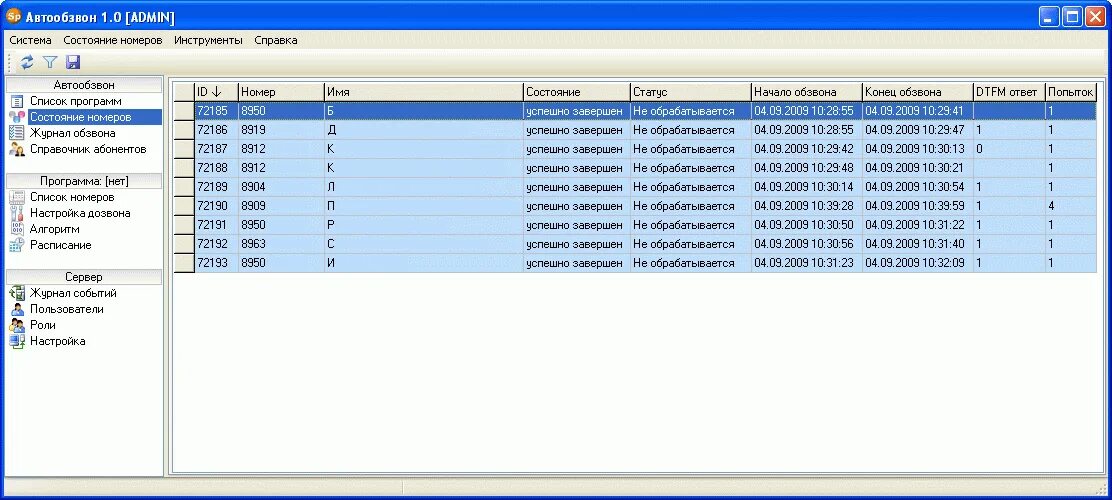Open Список программ in the sidebar
Image resolution: width=1112 pixels, height=500 pixels.
click(x=75, y=101)
